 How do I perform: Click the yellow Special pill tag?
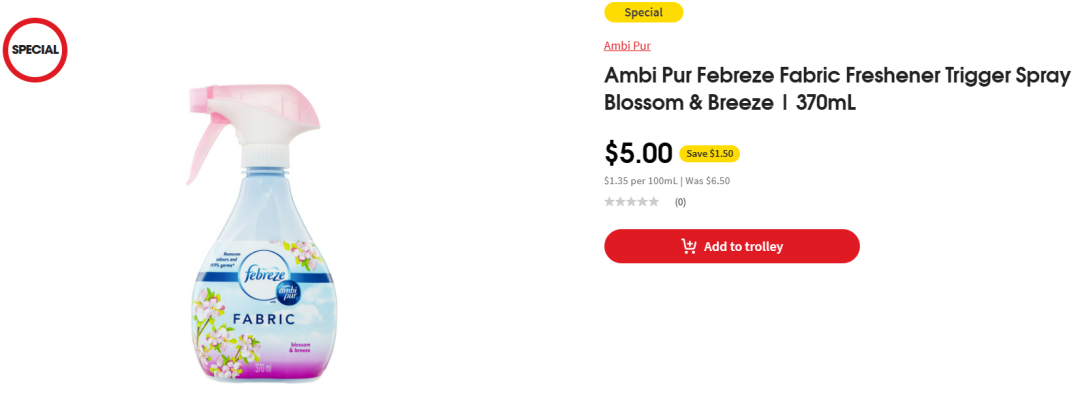coord(643,12)
